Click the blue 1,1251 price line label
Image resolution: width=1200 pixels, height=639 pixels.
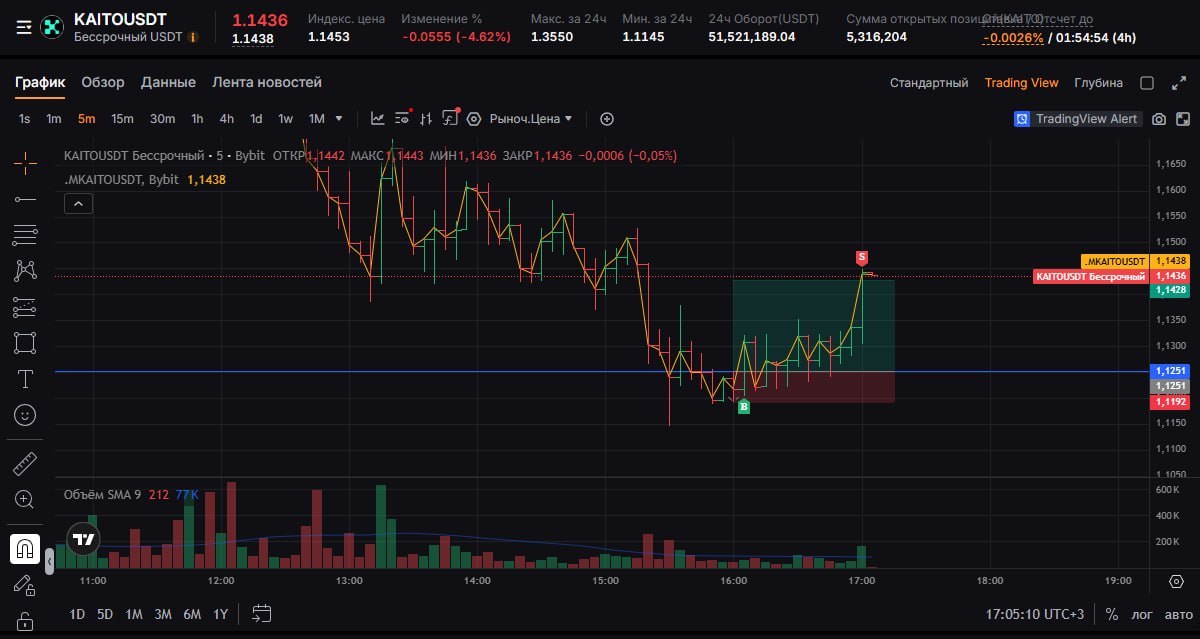click(x=1170, y=371)
